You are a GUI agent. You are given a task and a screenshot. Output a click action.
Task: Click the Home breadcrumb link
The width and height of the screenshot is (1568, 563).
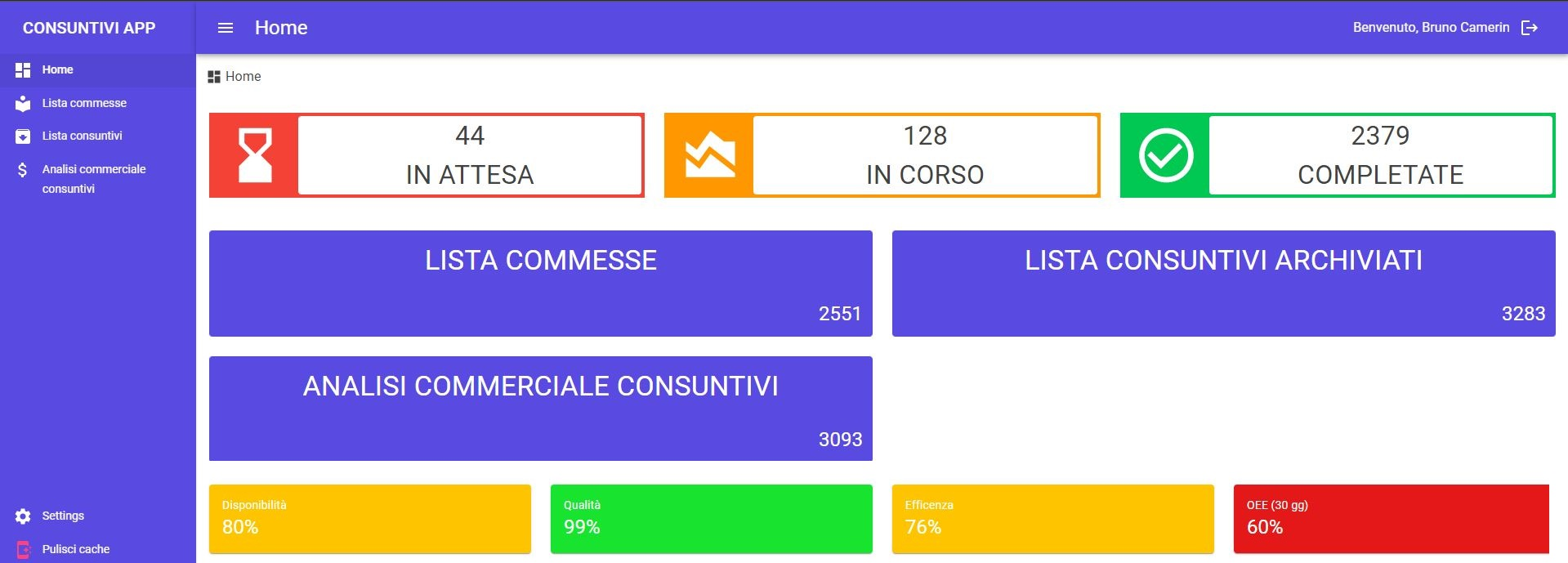click(243, 77)
